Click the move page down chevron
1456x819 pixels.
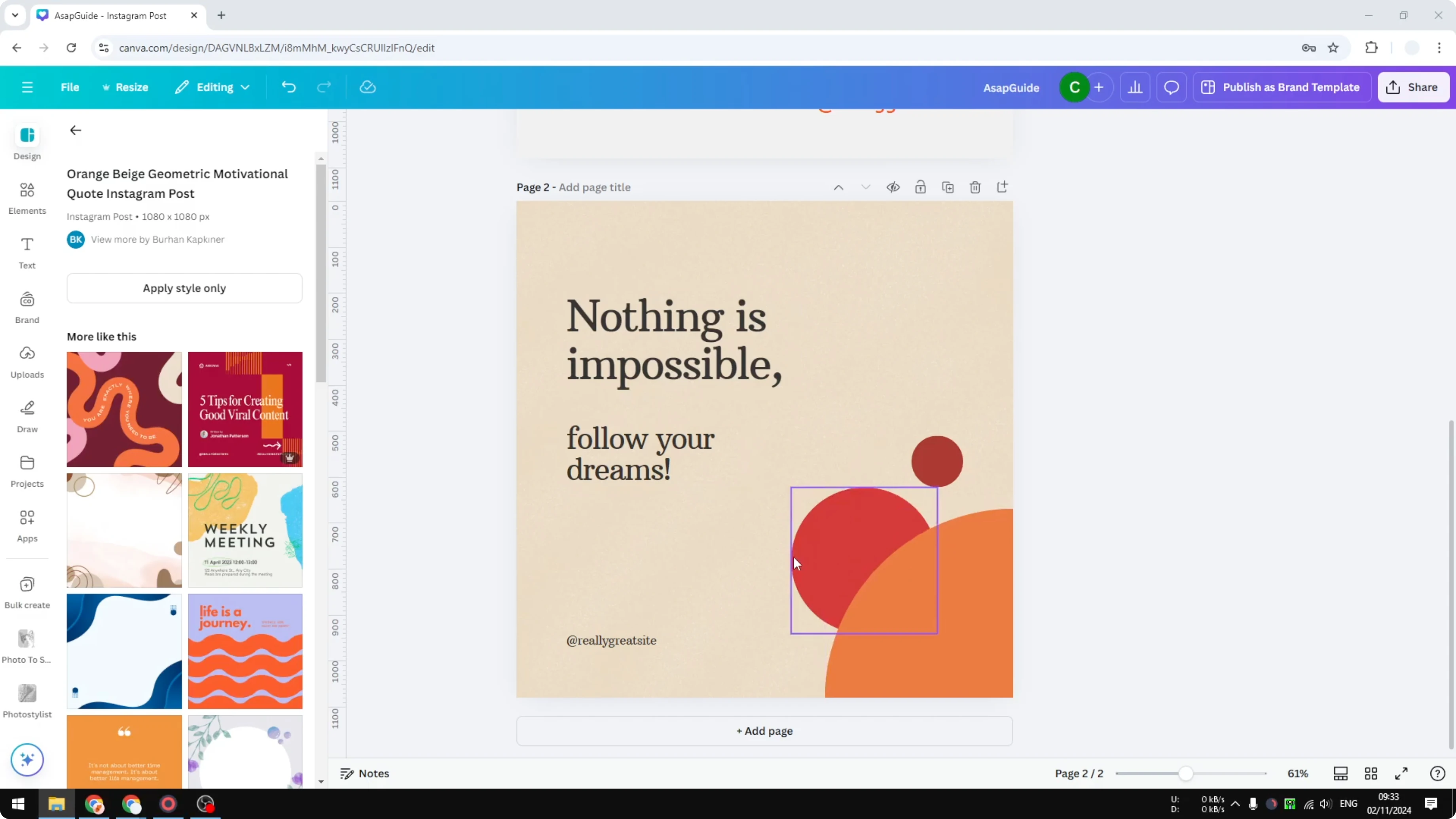pos(865,186)
